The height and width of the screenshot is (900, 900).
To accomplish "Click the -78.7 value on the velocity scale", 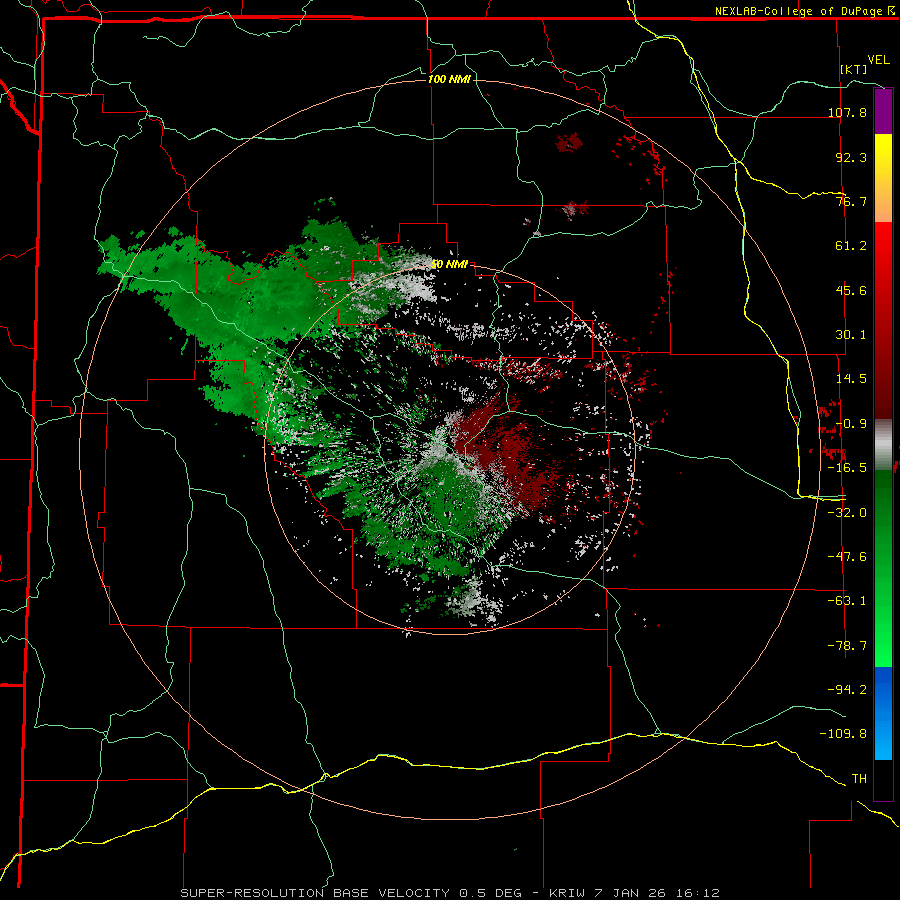I will [x=847, y=645].
